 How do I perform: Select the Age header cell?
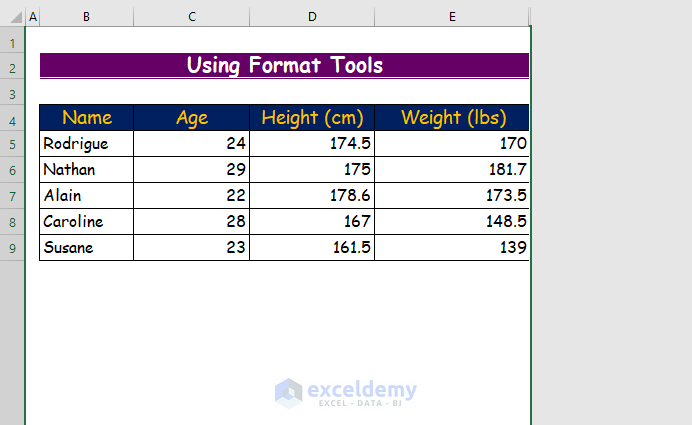coord(191,118)
